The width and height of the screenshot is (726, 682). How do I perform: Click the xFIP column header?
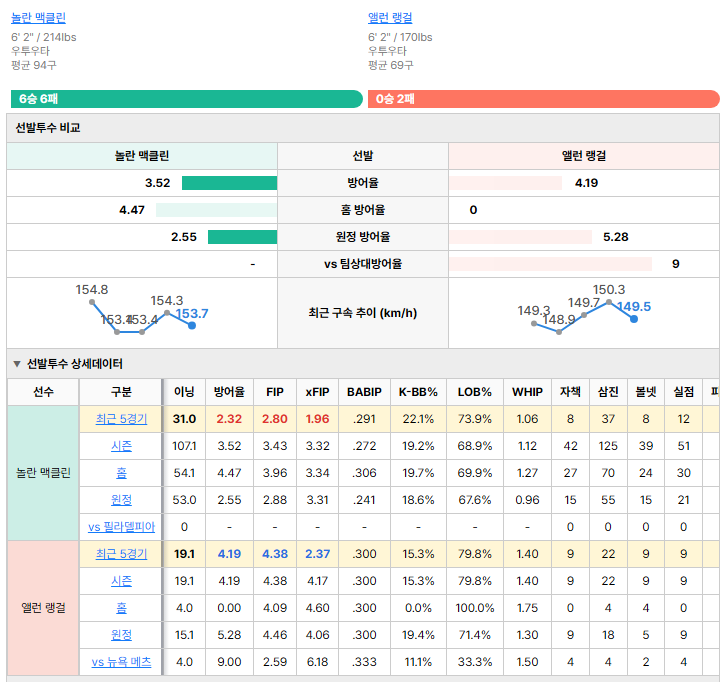tap(318, 392)
